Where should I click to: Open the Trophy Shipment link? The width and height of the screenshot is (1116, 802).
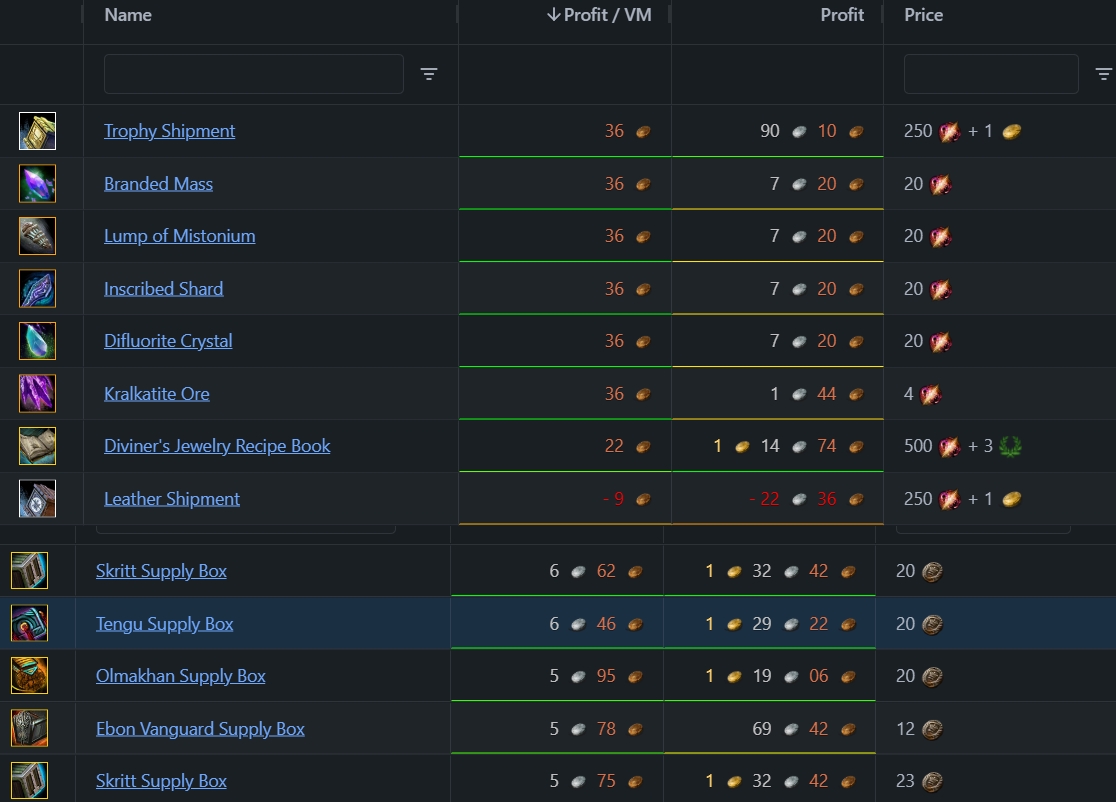click(169, 131)
